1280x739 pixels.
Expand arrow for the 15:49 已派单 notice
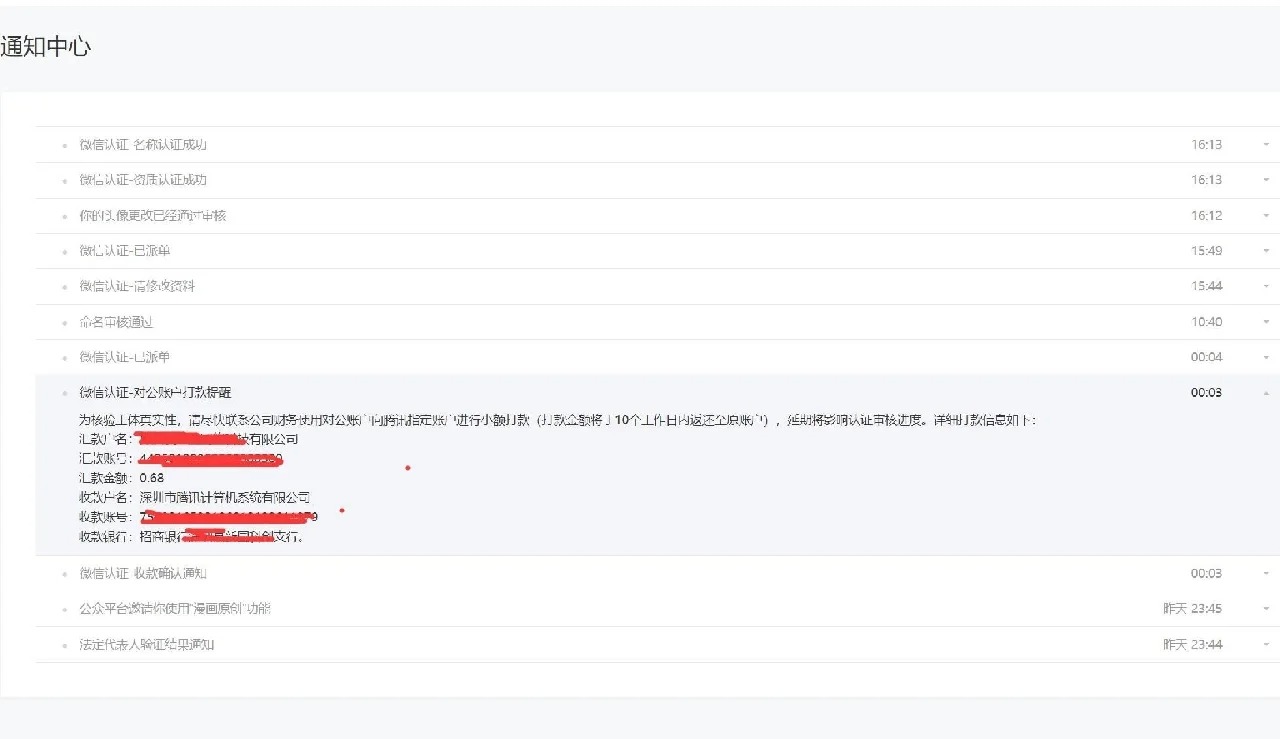pyautogui.click(x=1266, y=251)
